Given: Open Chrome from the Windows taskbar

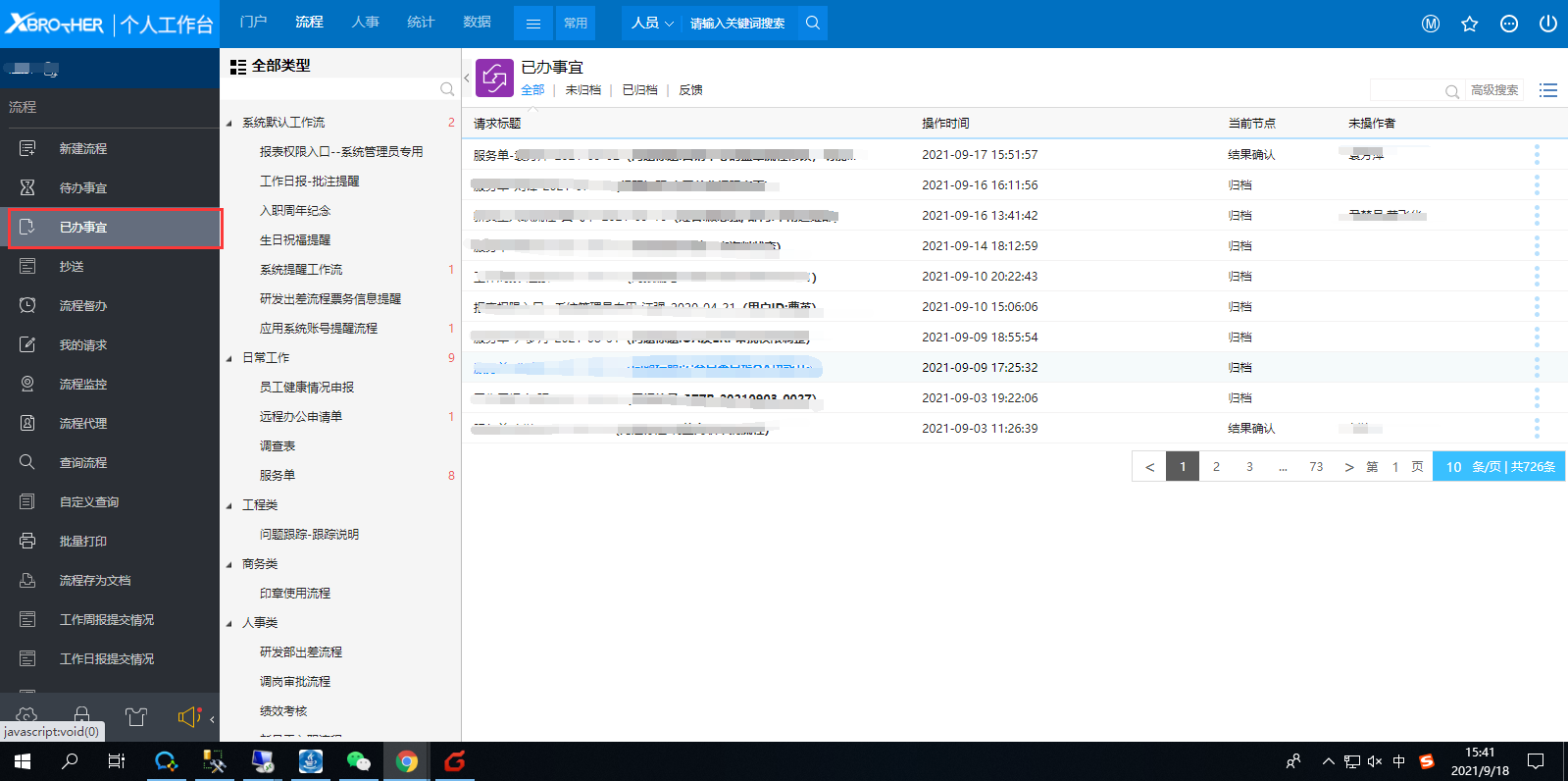Looking at the screenshot, I should point(406,761).
